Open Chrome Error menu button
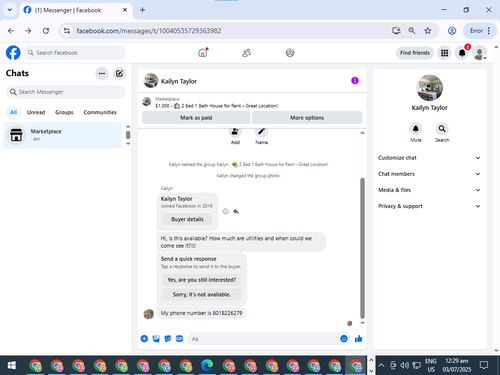The height and width of the screenshot is (375, 500). point(480,31)
